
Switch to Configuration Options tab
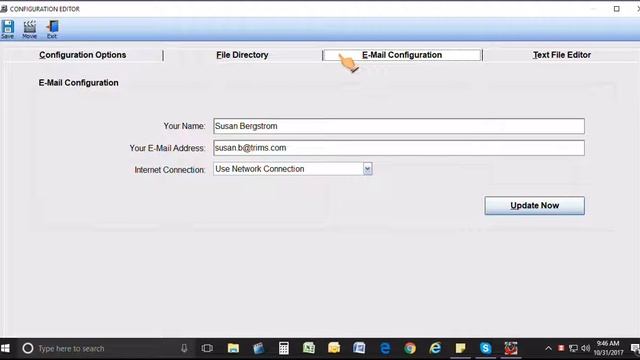click(x=82, y=55)
